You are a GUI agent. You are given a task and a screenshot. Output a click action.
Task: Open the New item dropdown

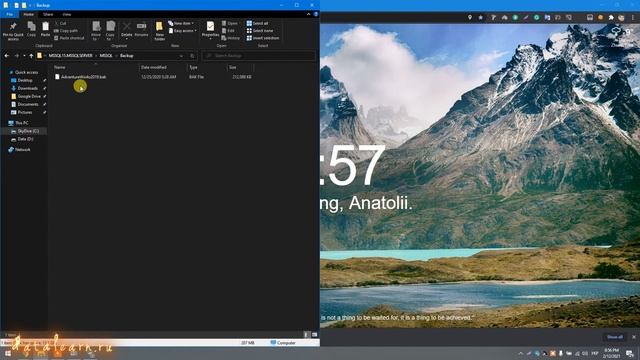click(x=181, y=24)
